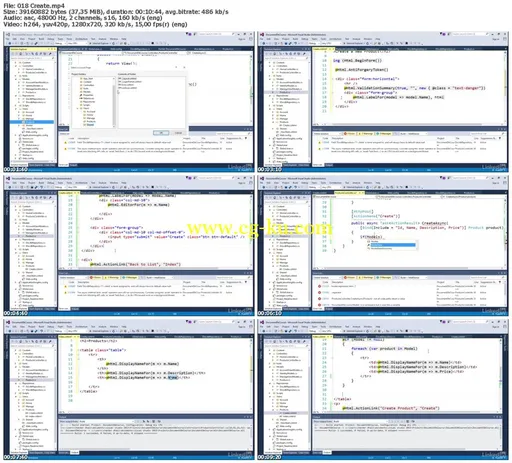Click the input type="submit" value="Create" line

pyautogui.click(x=176, y=237)
